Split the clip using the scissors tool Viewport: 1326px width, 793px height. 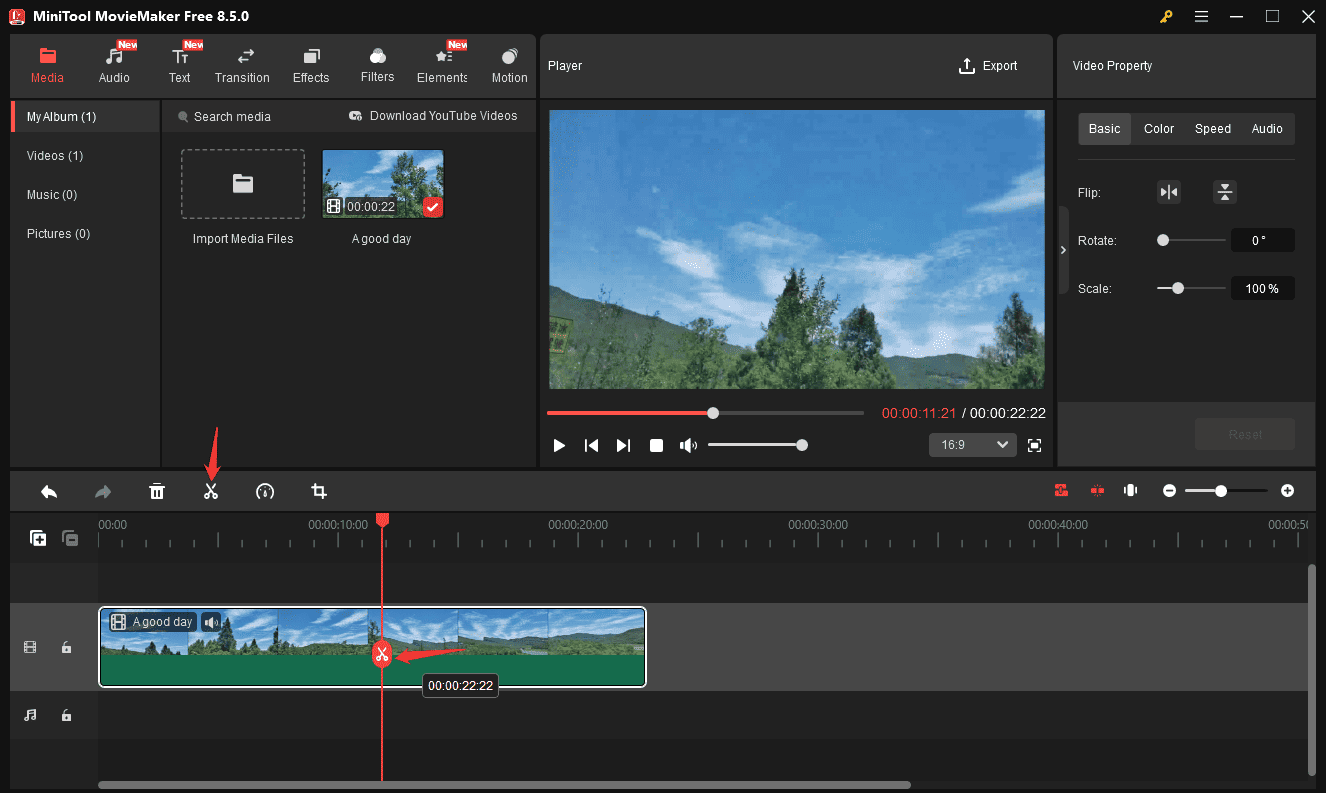coord(211,491)
